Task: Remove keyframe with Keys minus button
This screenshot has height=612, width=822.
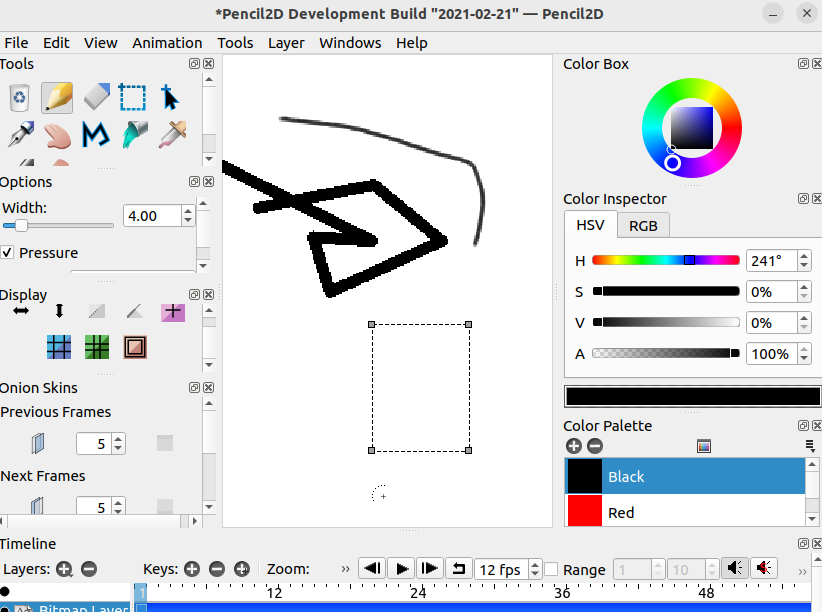Action: [217, 569]
